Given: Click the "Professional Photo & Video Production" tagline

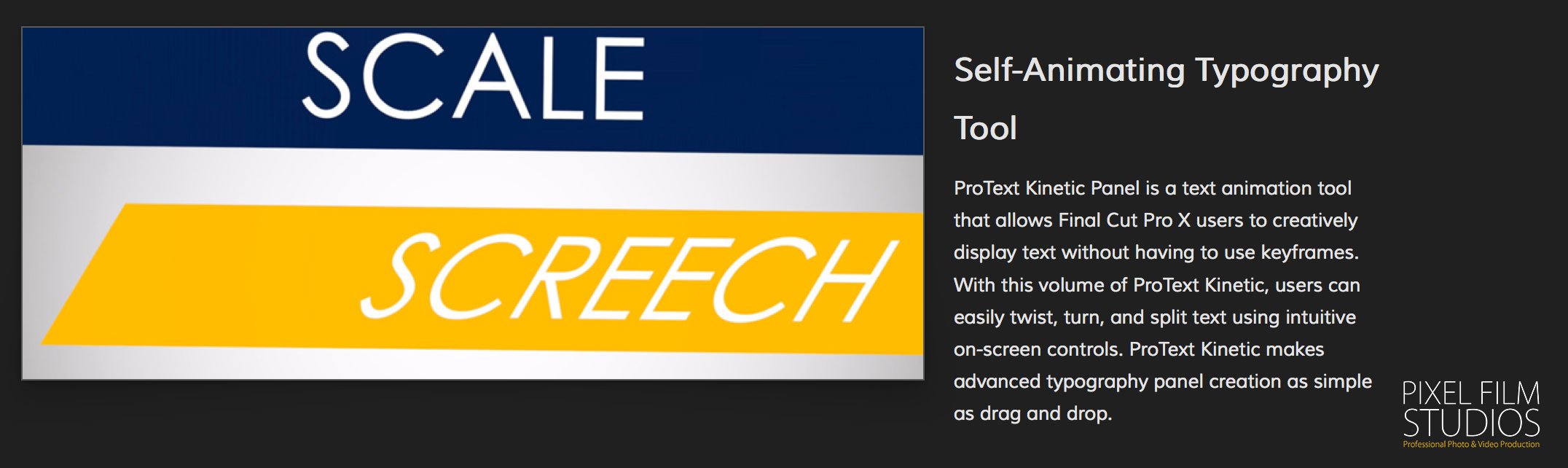Looking at the screenshot, I should (x=1471, y=444).
